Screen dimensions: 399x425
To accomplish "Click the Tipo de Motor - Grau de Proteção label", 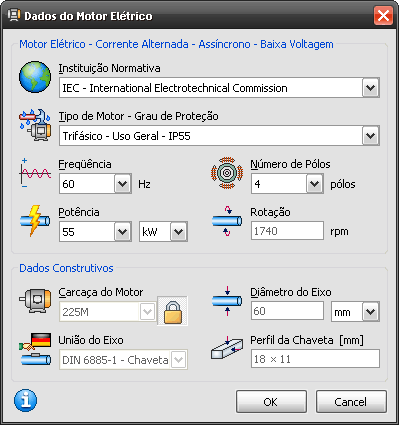I will [x=139, y=116].
